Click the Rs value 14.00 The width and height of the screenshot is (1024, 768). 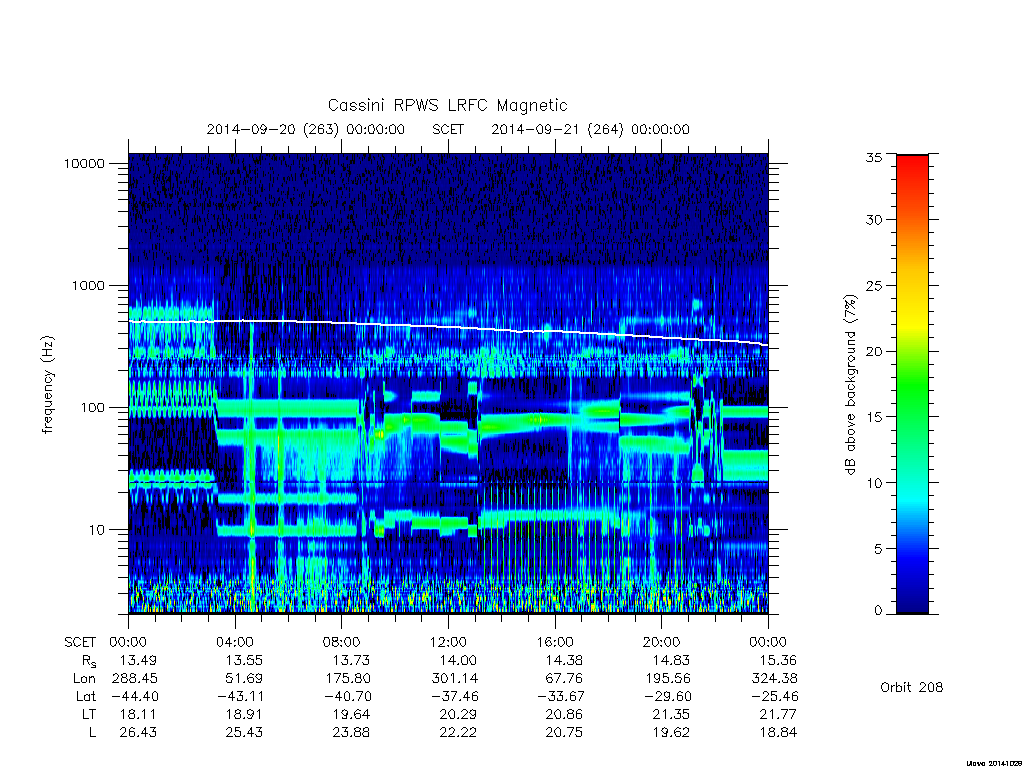pos(458,661)
